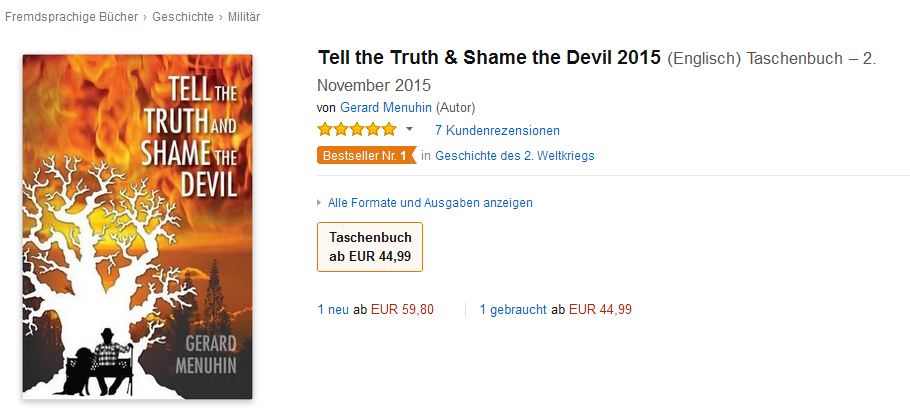Read the 7 Kundenrezensionen
Screen dimensions: 910x413
pos(497,130)
